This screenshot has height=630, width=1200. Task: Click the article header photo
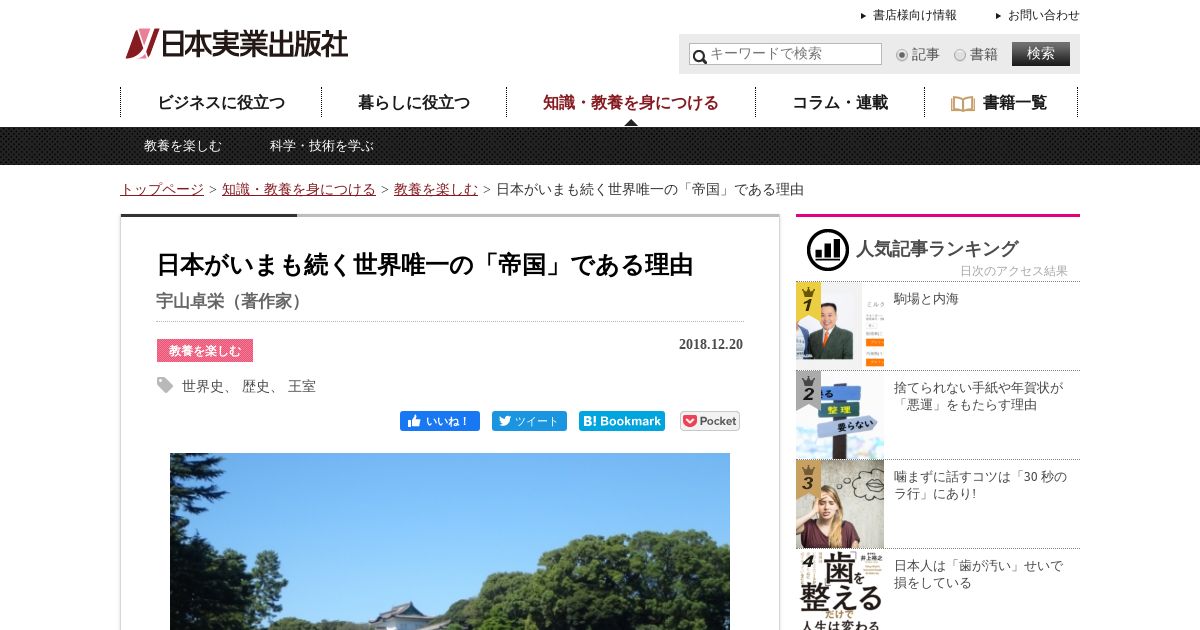(450, 541)
